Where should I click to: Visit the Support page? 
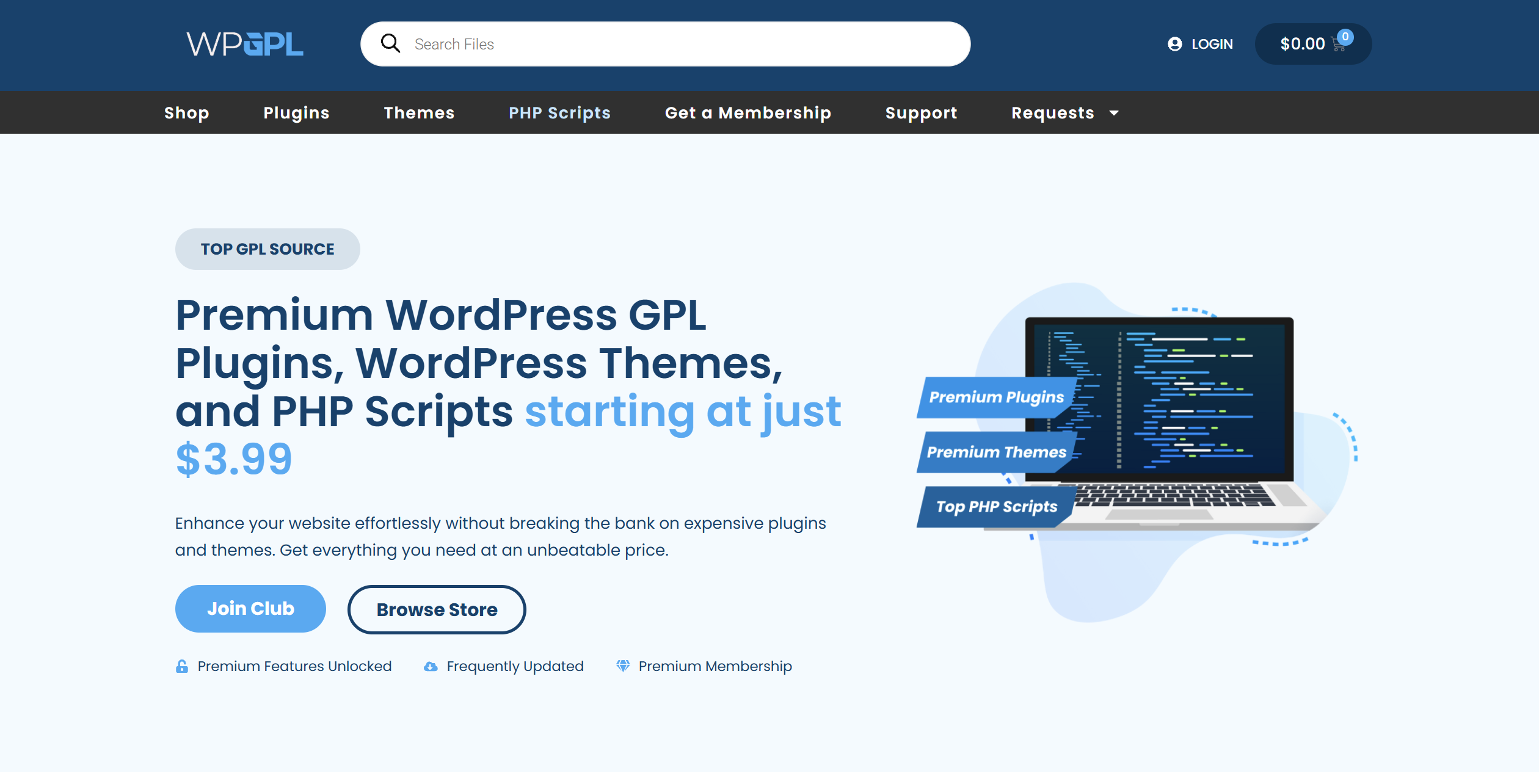[921, 113]
